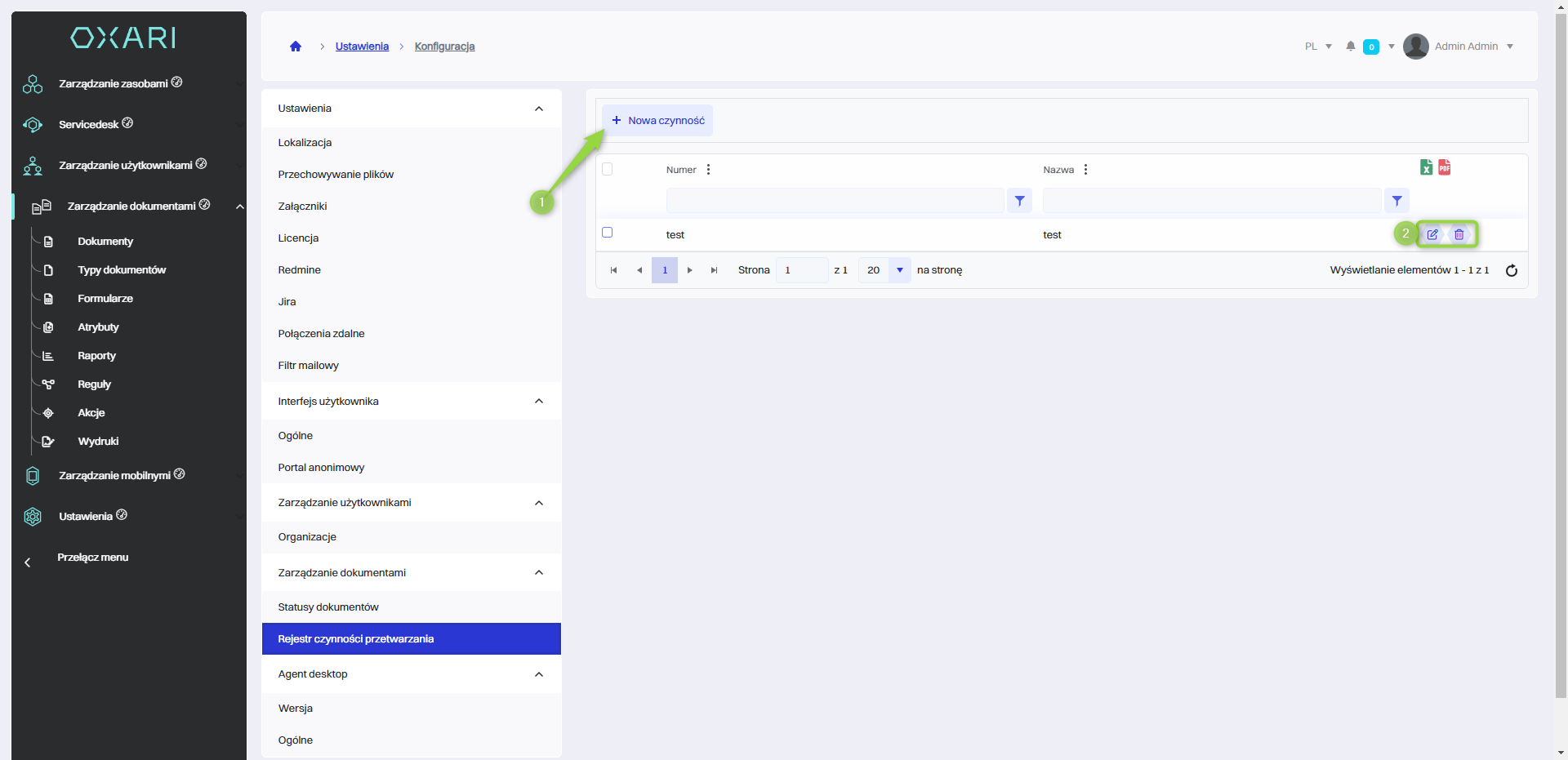Open Numer column options menu
This screenshot has height=760, width=1568.
point(708,170)
